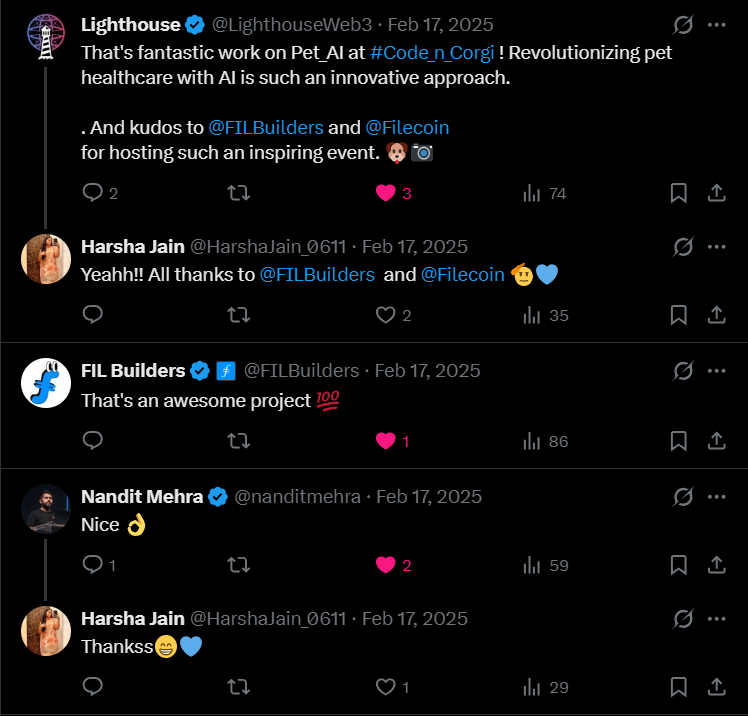Remove like from Nandit Mehra's reply
The image size is (748, 716).
(386, 565)
